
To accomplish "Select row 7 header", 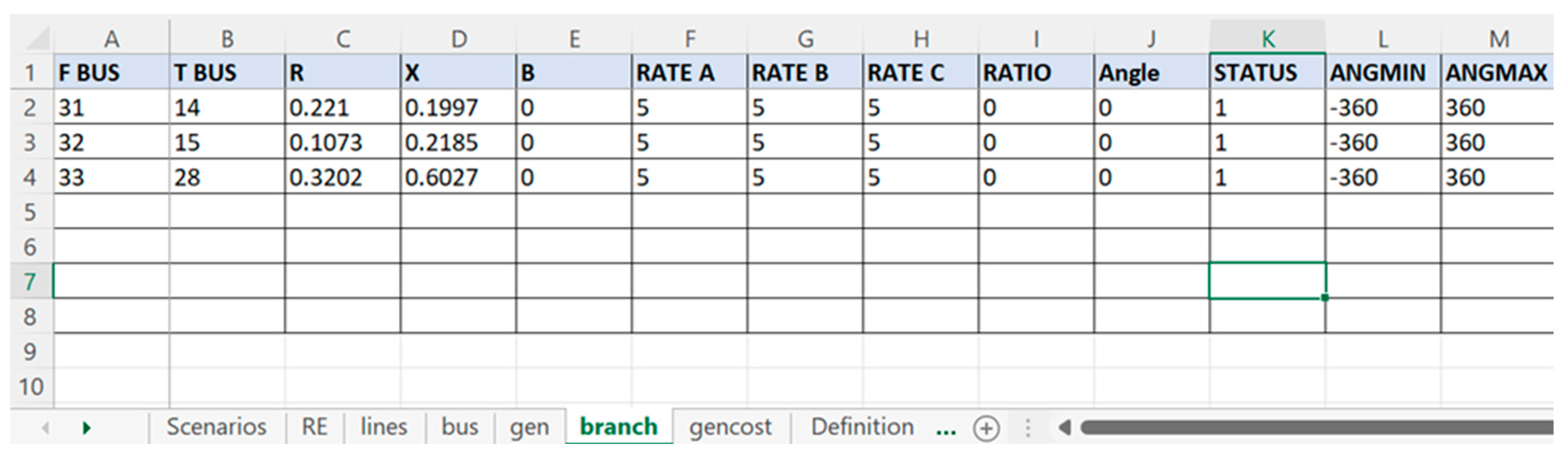I will pyautogui.click(x=30, y=282).
